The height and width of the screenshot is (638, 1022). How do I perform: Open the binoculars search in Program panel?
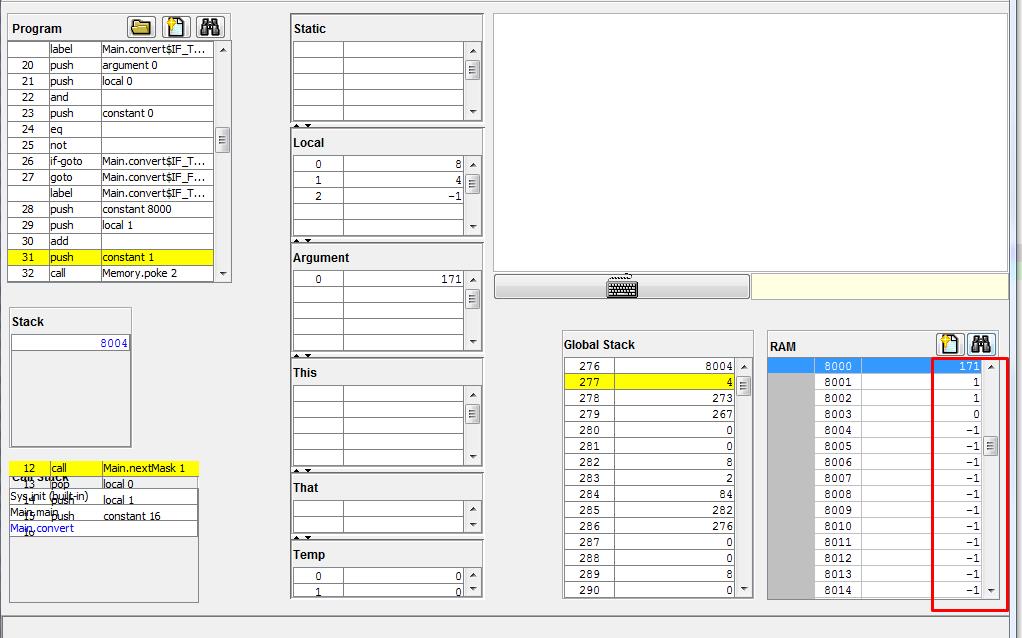click(x=210, y=27)
